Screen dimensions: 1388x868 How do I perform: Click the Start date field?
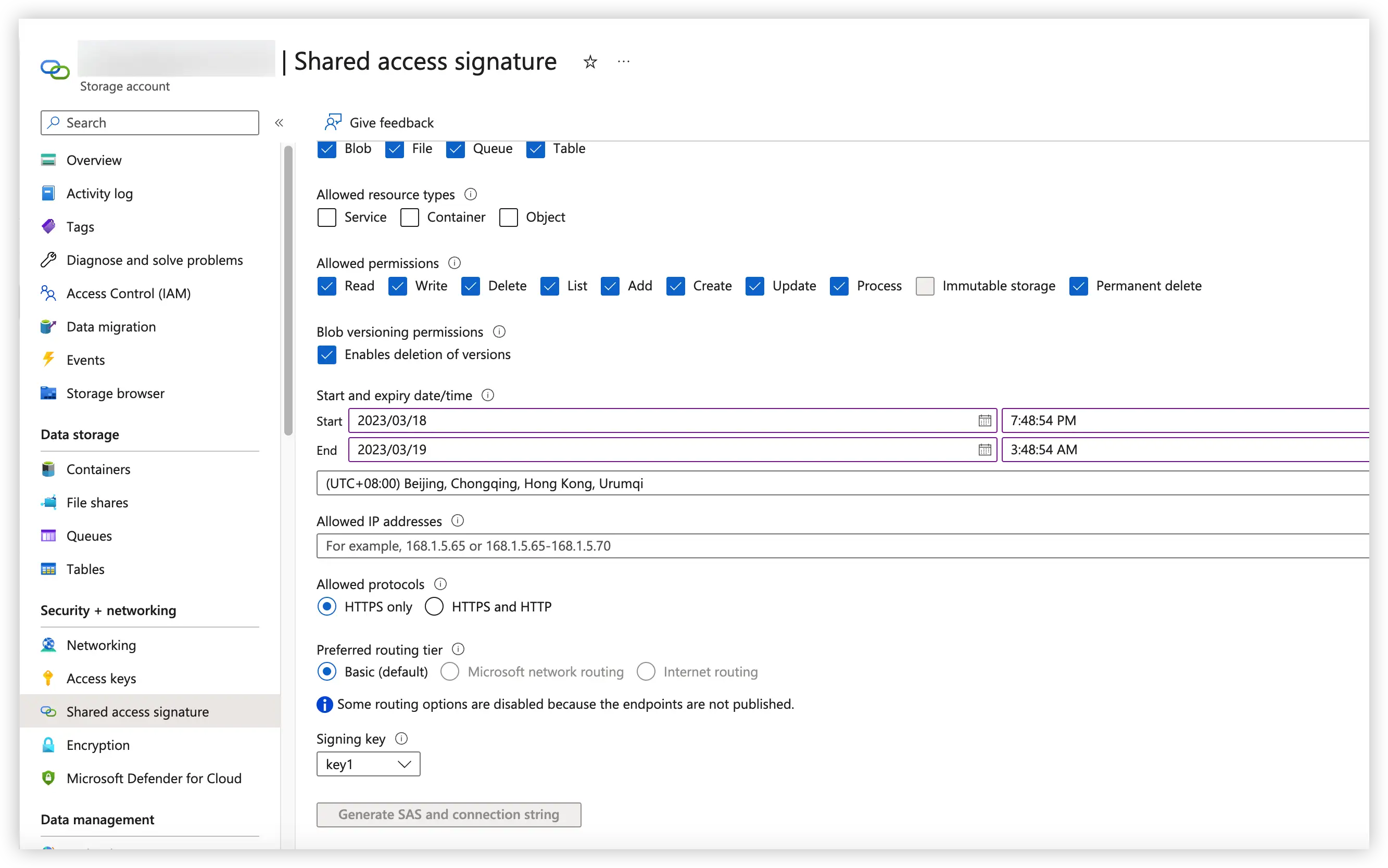673,421
